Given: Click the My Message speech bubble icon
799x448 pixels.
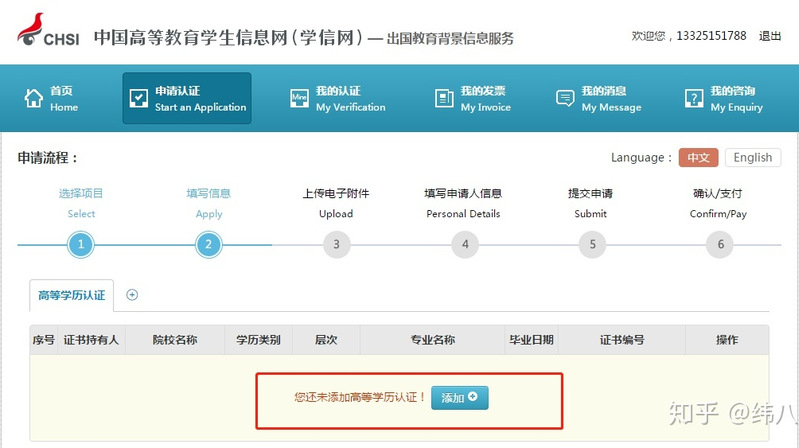Looking at the screenshot, I should 565,98.
